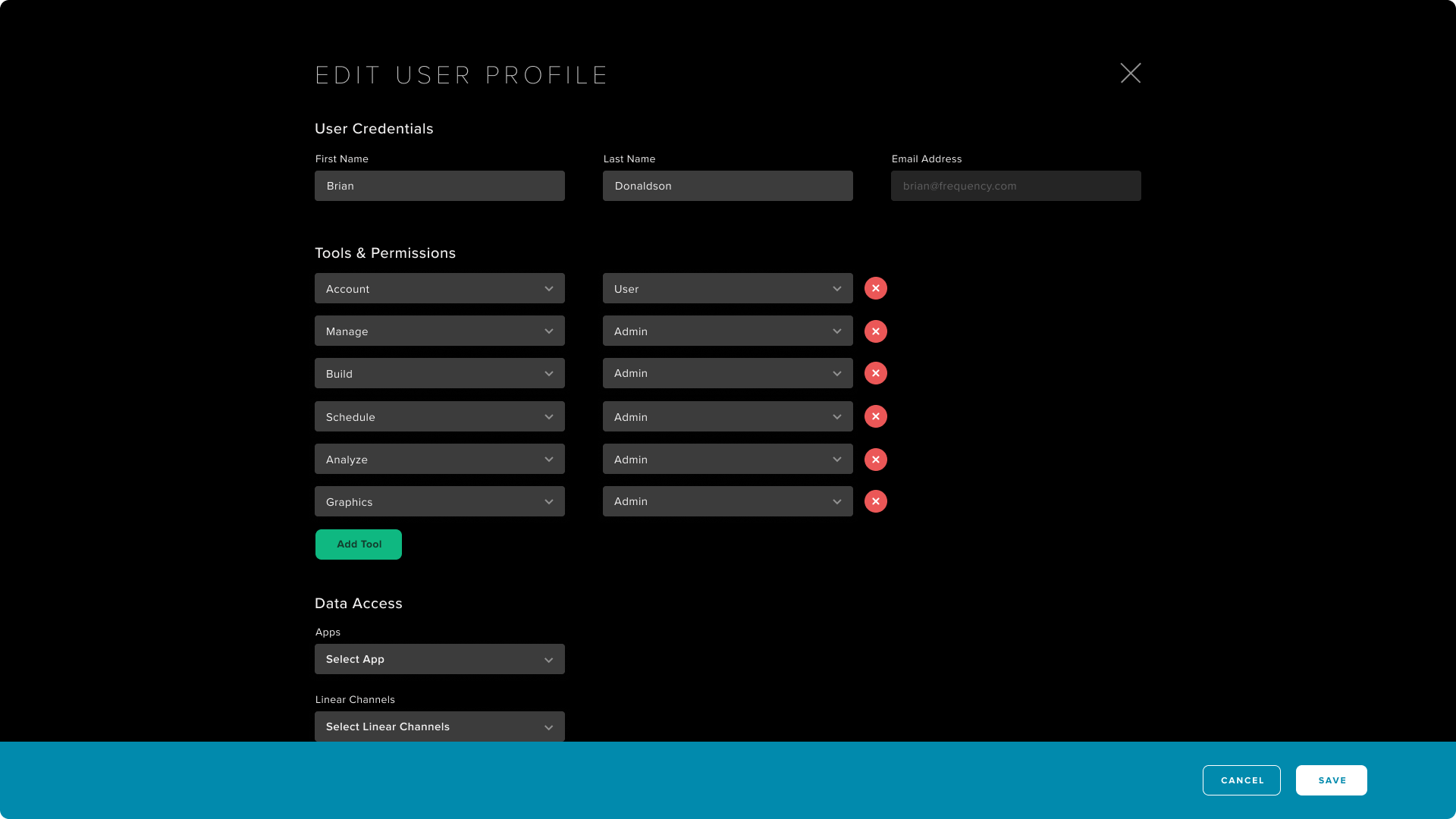This screenshot has height=819, width=1456.
Task: Click the CANCEL button
Action: coord(1242,780)
